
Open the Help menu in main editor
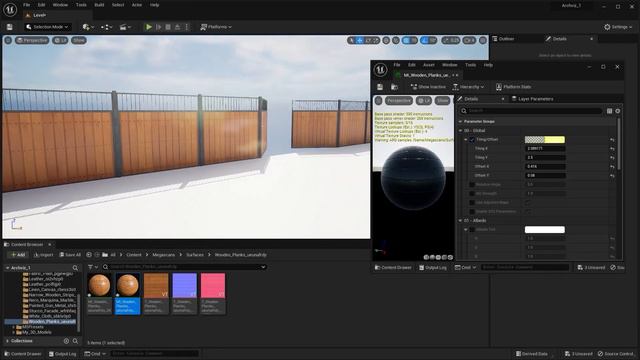coord(154,5)
